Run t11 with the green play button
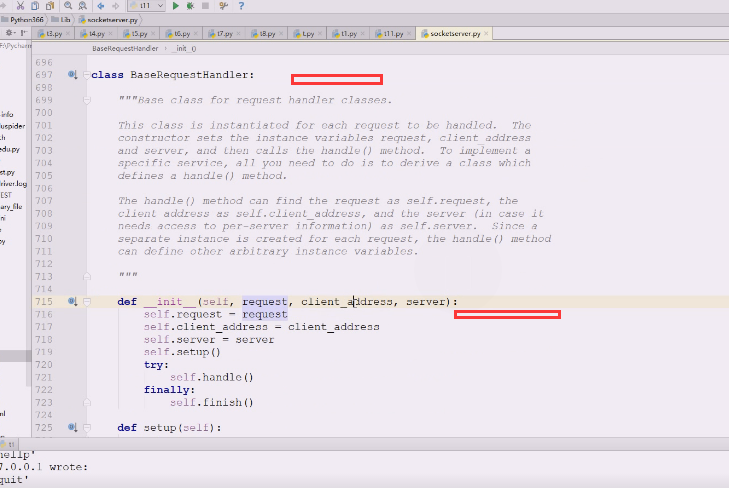The image size is (729, 488). 176,6
